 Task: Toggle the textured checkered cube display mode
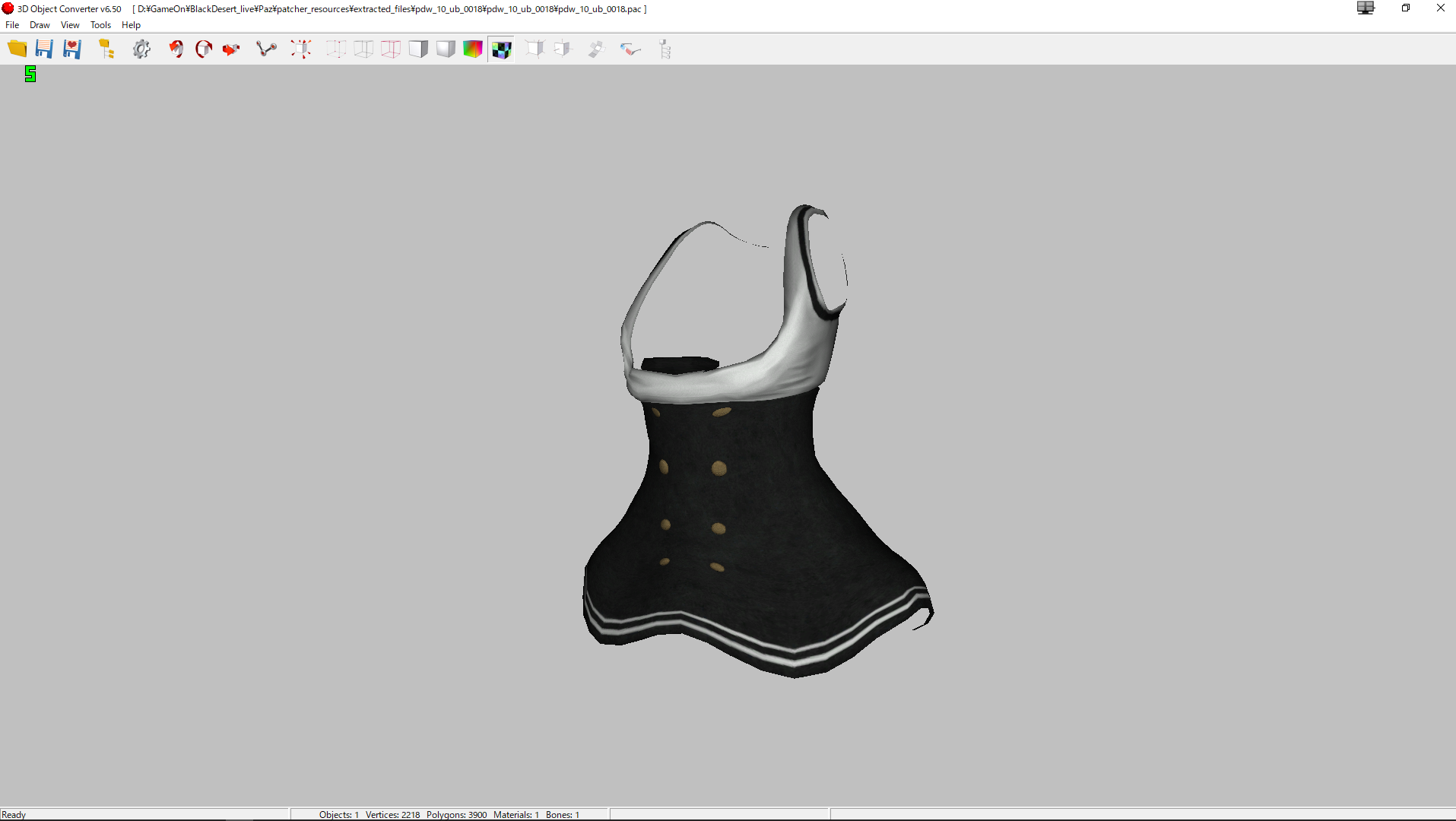501,49
